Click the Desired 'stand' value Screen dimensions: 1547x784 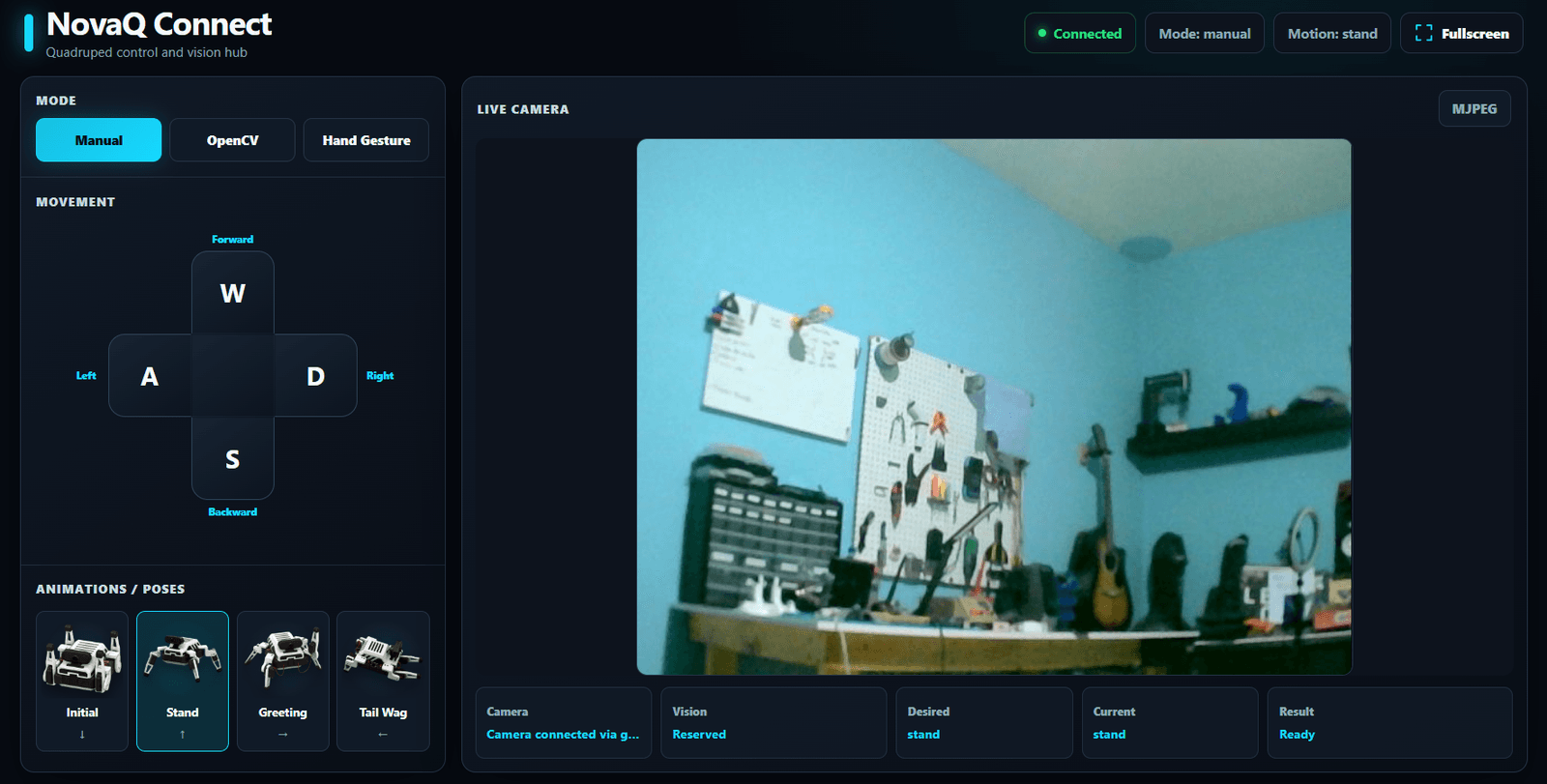click(923, 735)
